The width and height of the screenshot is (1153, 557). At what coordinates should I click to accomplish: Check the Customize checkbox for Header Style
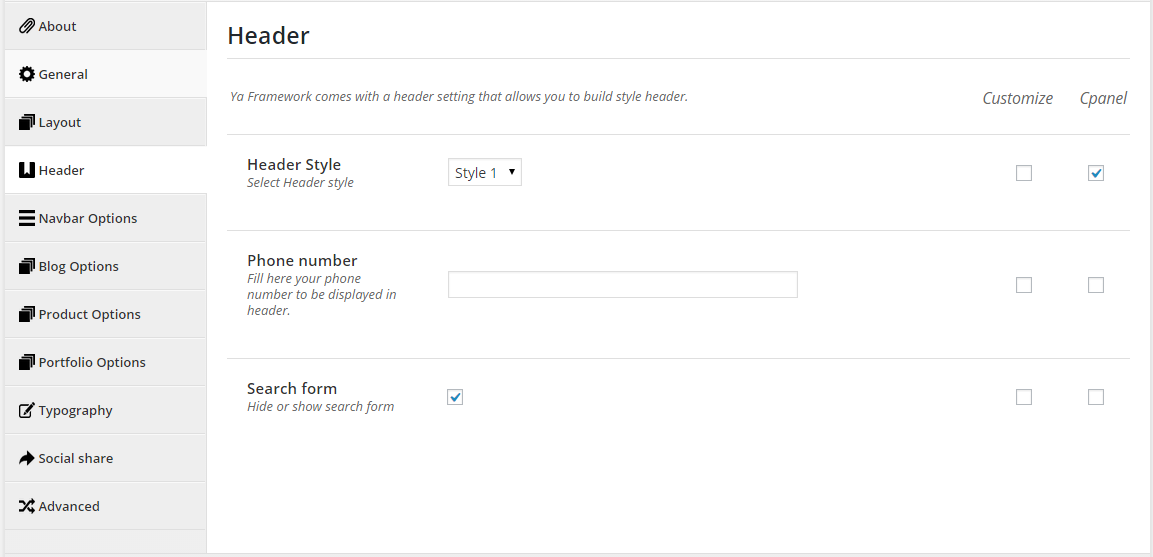pyautogui.click(x=1024, y=173)
